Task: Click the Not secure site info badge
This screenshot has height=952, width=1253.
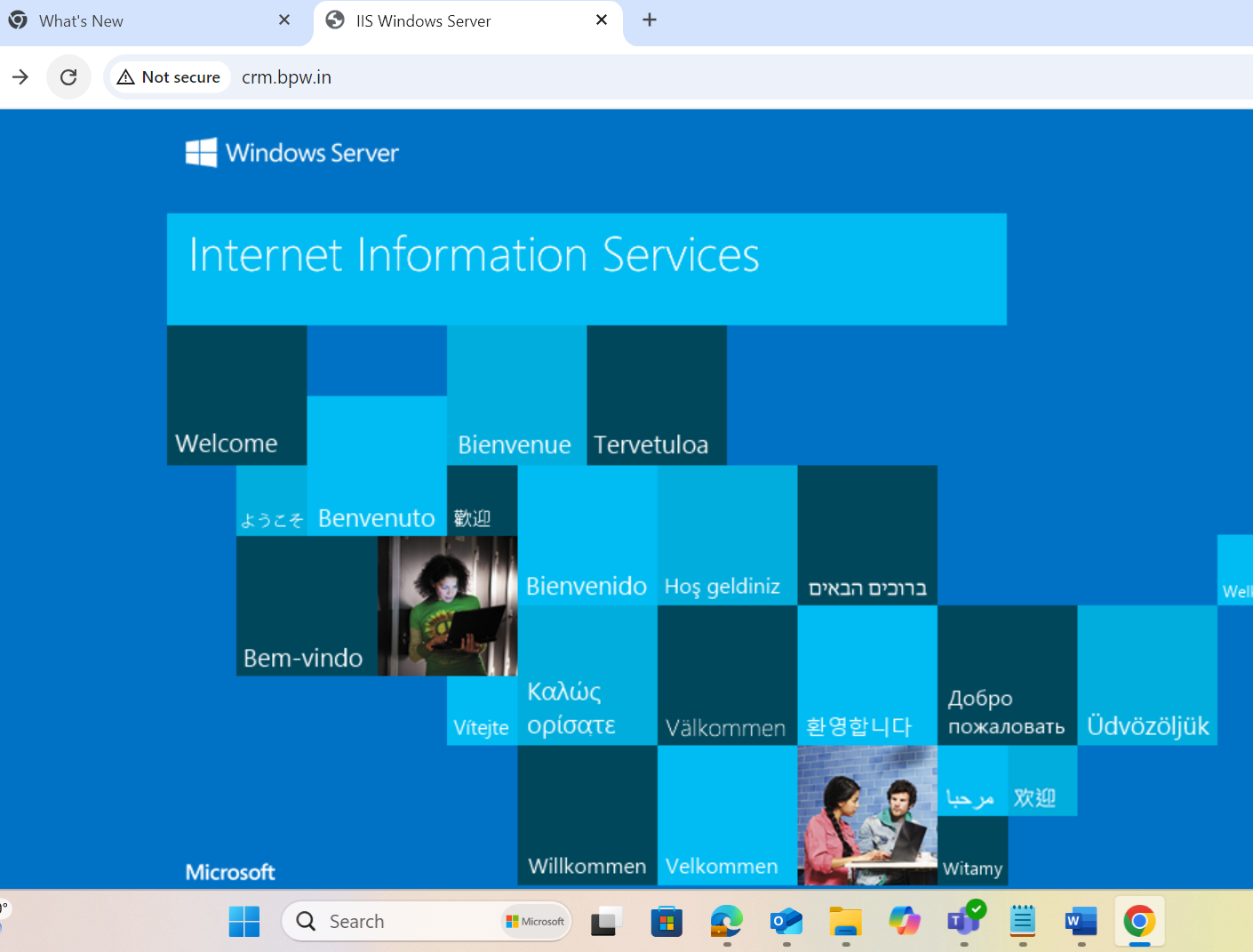Action: 169,77
